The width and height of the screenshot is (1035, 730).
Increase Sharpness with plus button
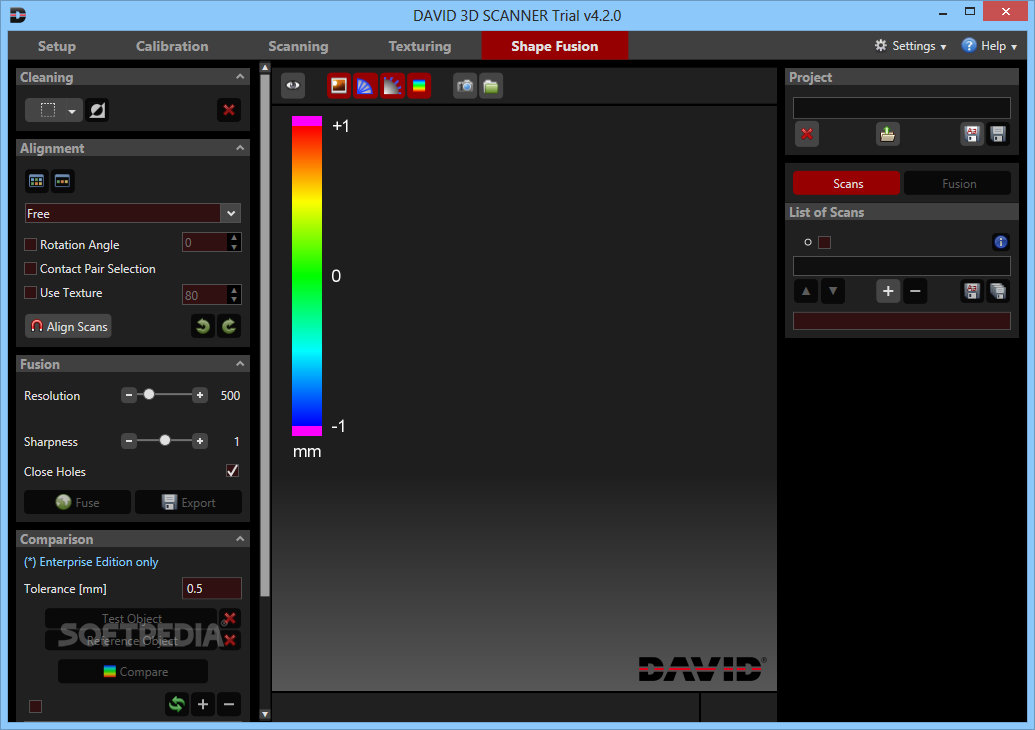click(x=200, y=441)
